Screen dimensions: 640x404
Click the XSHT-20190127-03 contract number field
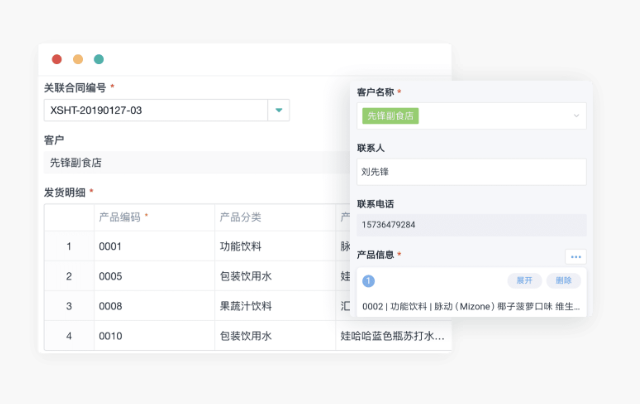pos(156,110)
